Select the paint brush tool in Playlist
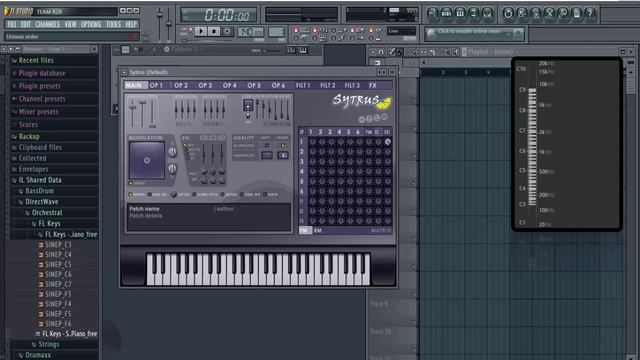640x360 pixels. click(400, 52)
